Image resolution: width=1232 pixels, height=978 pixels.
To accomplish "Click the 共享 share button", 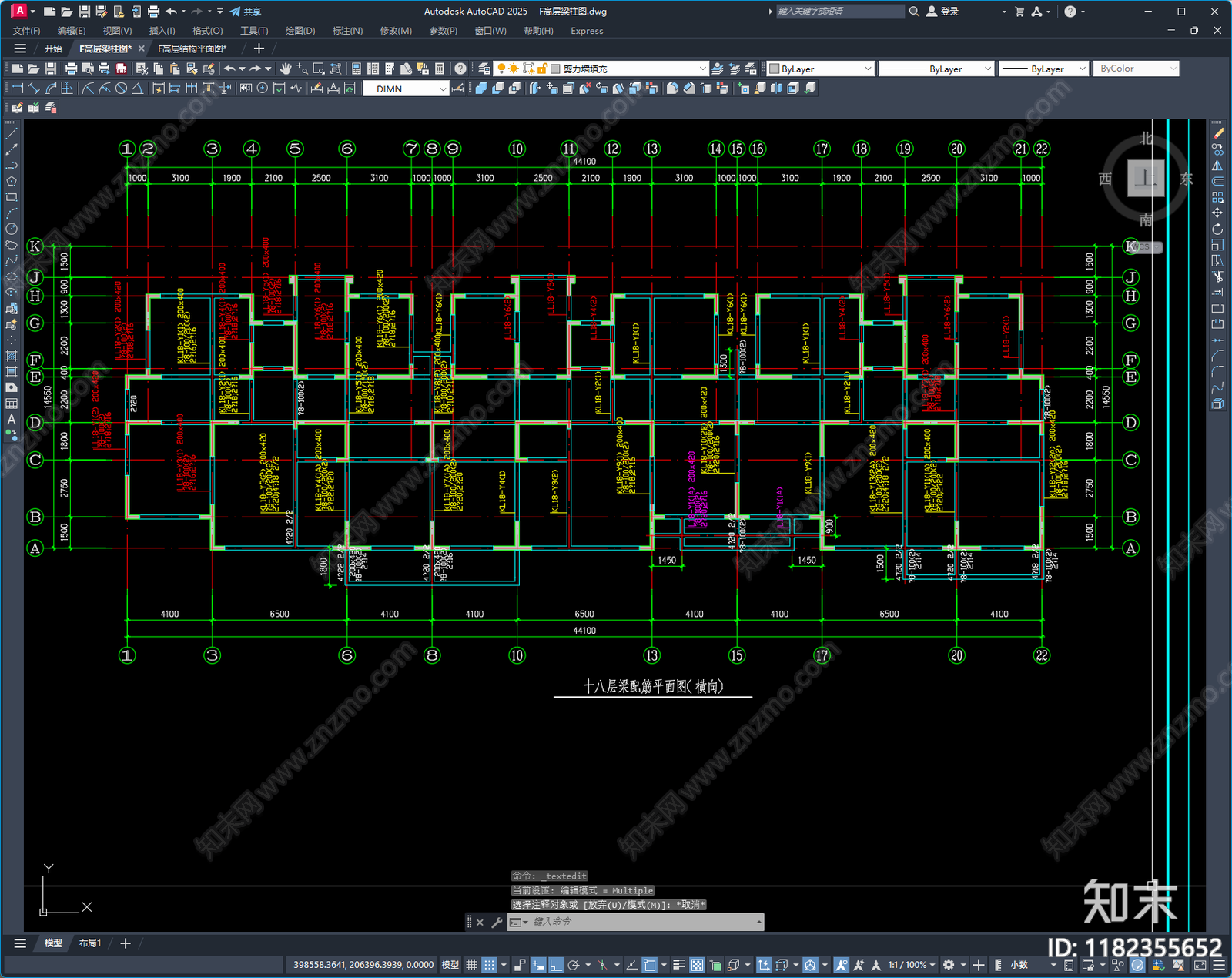I will pos(246,12).
